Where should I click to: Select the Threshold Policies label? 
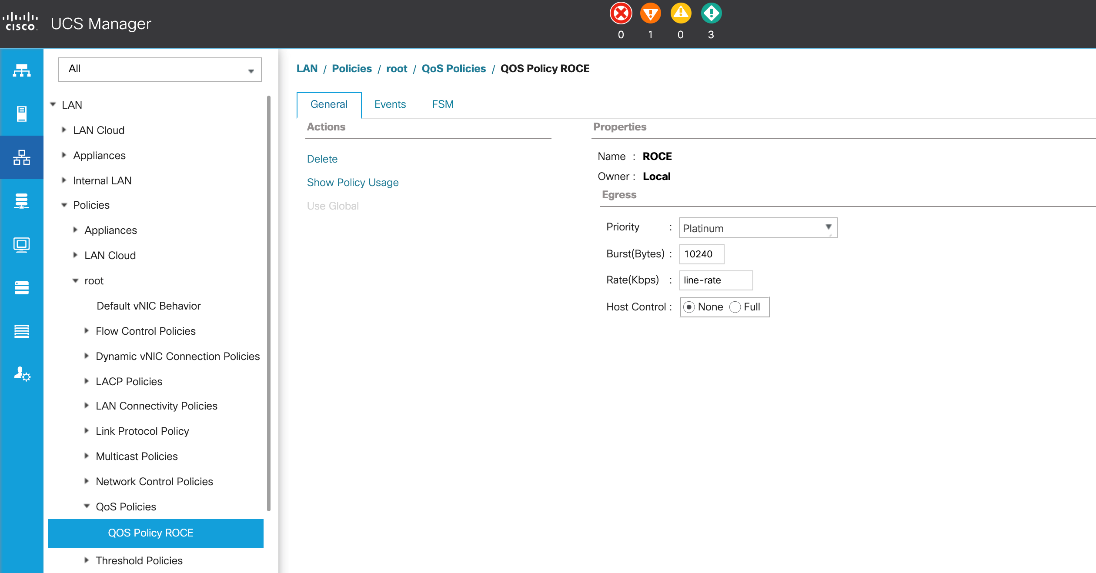[x=139, y=560]
